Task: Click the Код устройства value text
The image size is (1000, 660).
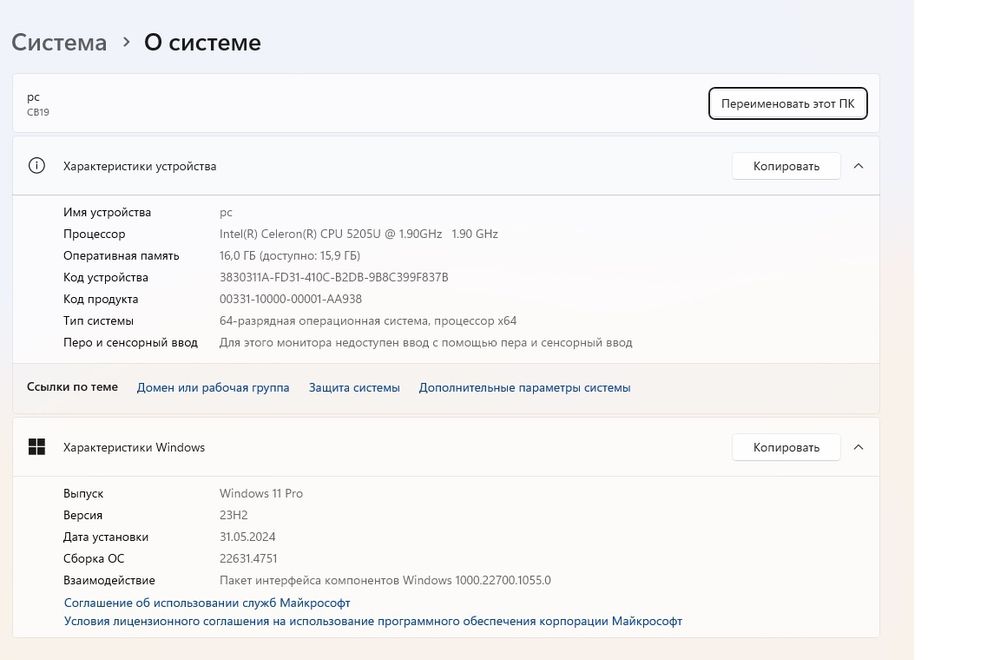Action: [x=334, y=277]
